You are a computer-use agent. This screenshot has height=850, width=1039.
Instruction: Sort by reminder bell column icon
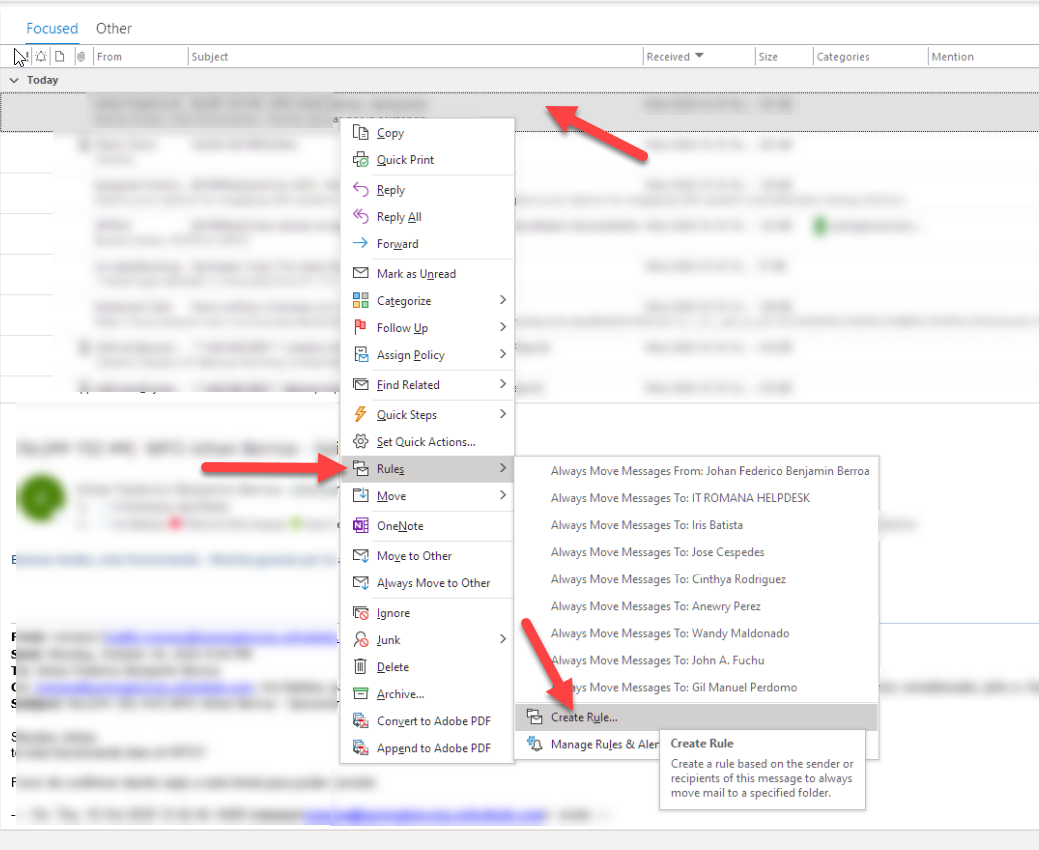click(x=41, y=56)
